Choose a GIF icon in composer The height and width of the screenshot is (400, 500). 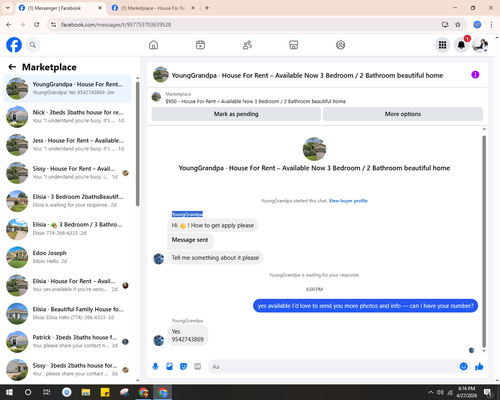198,367
